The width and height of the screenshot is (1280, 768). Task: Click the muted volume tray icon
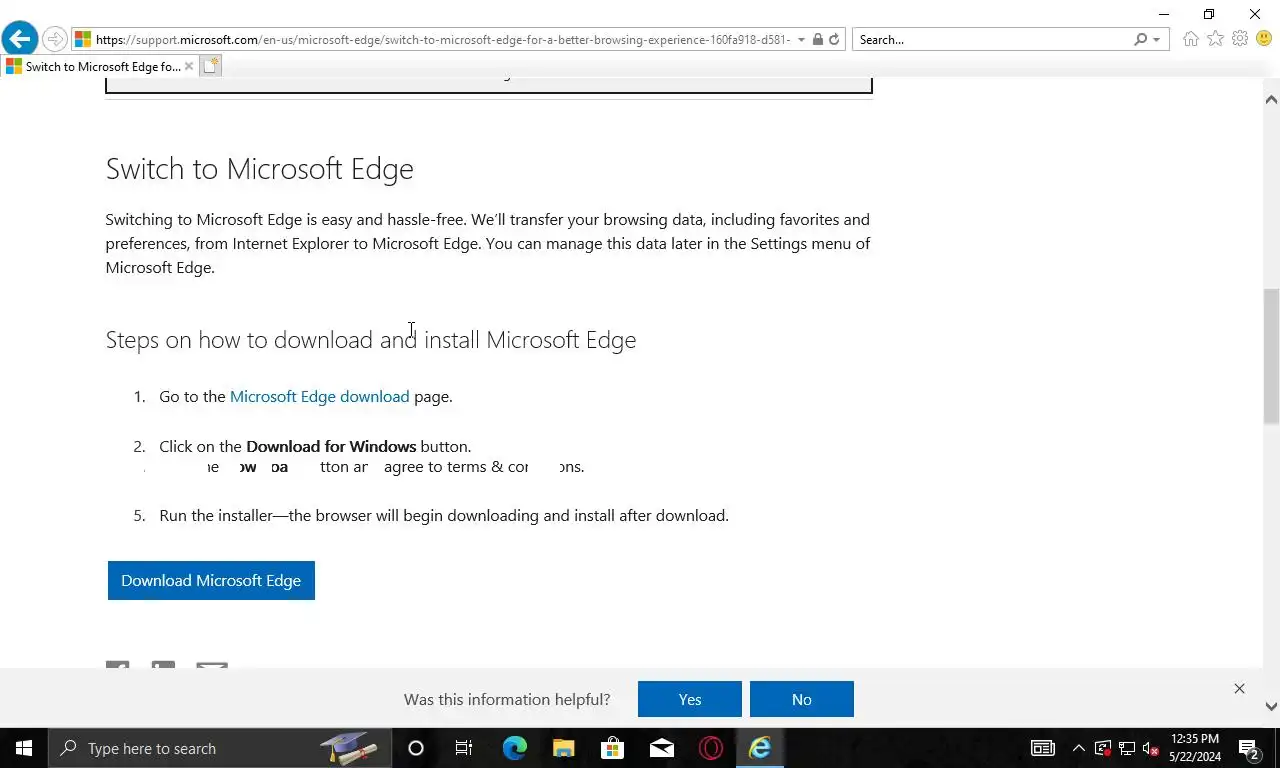tap(1151, 748)
